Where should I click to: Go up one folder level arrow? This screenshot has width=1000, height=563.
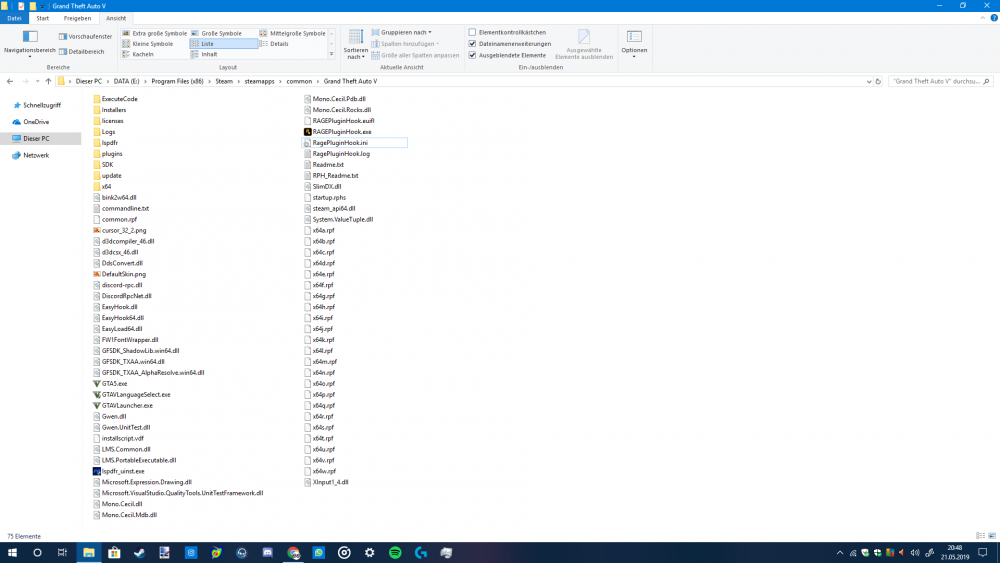(x=48, y=82)
